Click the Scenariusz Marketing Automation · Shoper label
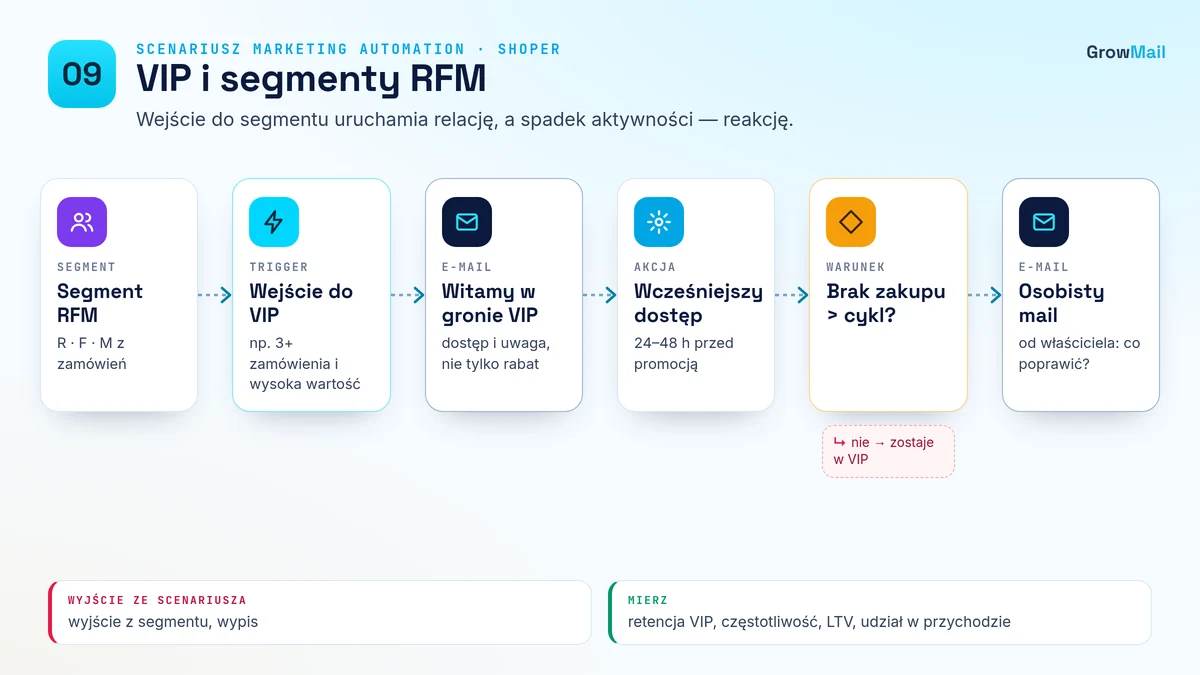 coord(348,49)
